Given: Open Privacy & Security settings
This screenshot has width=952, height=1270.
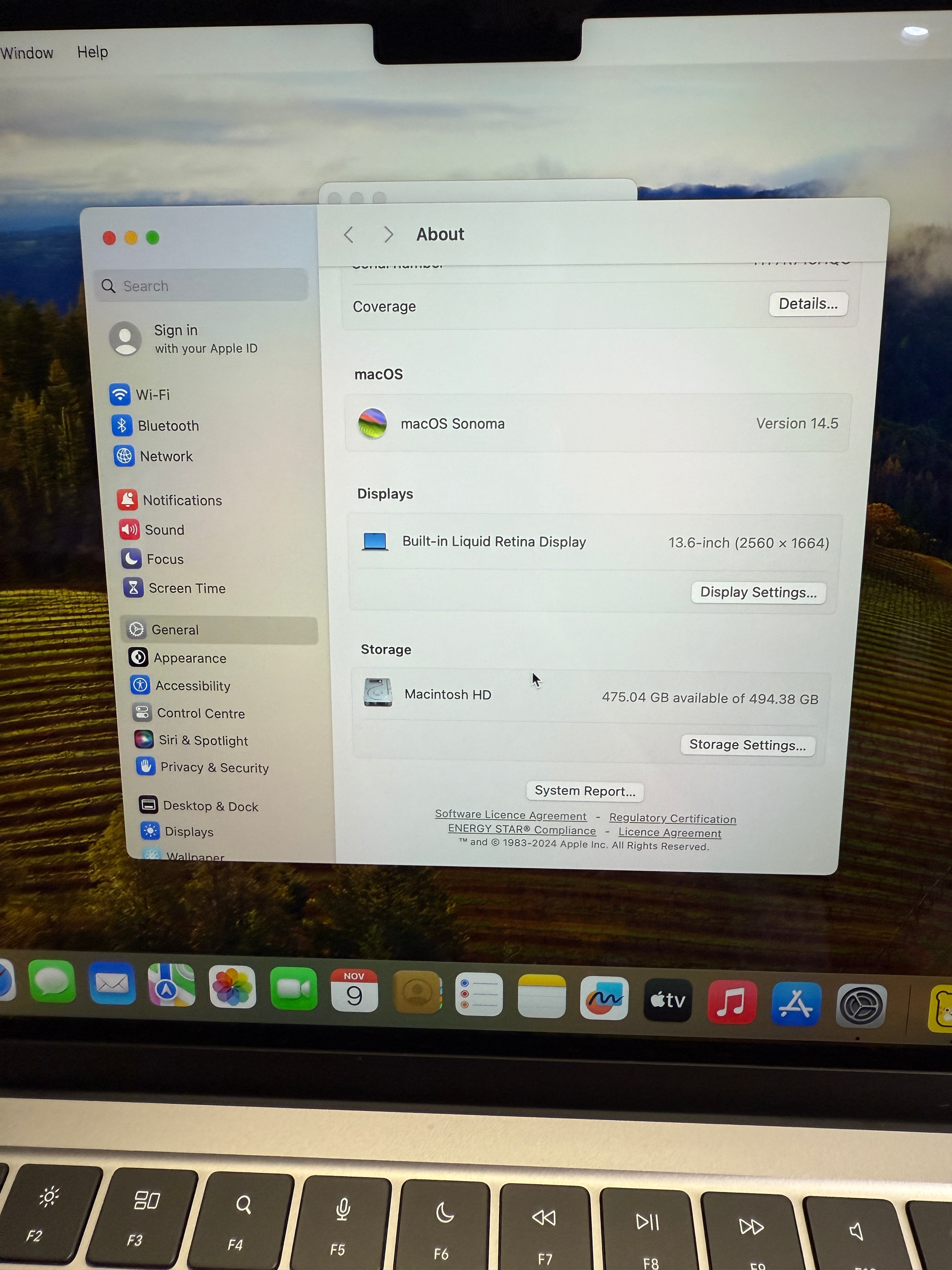Looking at the screenshot, I should click(202, 766).
